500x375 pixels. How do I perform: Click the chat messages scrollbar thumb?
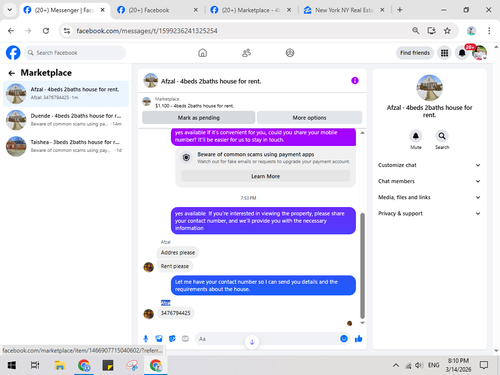point(362,265)
